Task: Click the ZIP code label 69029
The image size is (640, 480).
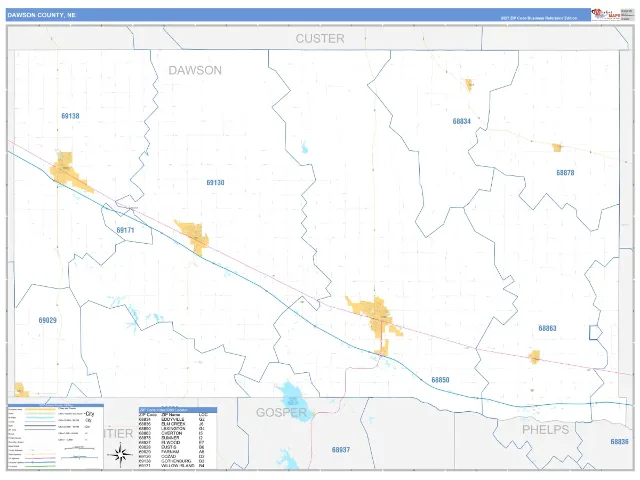Action: coord(47,320)
